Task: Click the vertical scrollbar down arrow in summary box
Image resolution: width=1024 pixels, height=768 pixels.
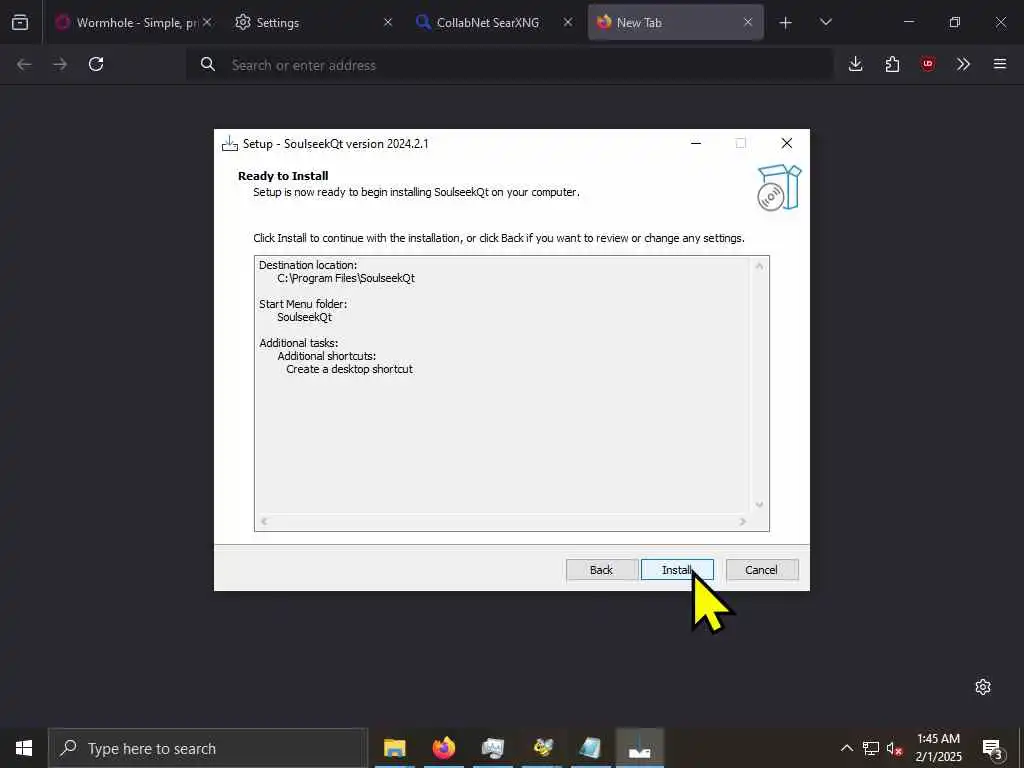Action: pyautogui.click(x=759, y=505)
